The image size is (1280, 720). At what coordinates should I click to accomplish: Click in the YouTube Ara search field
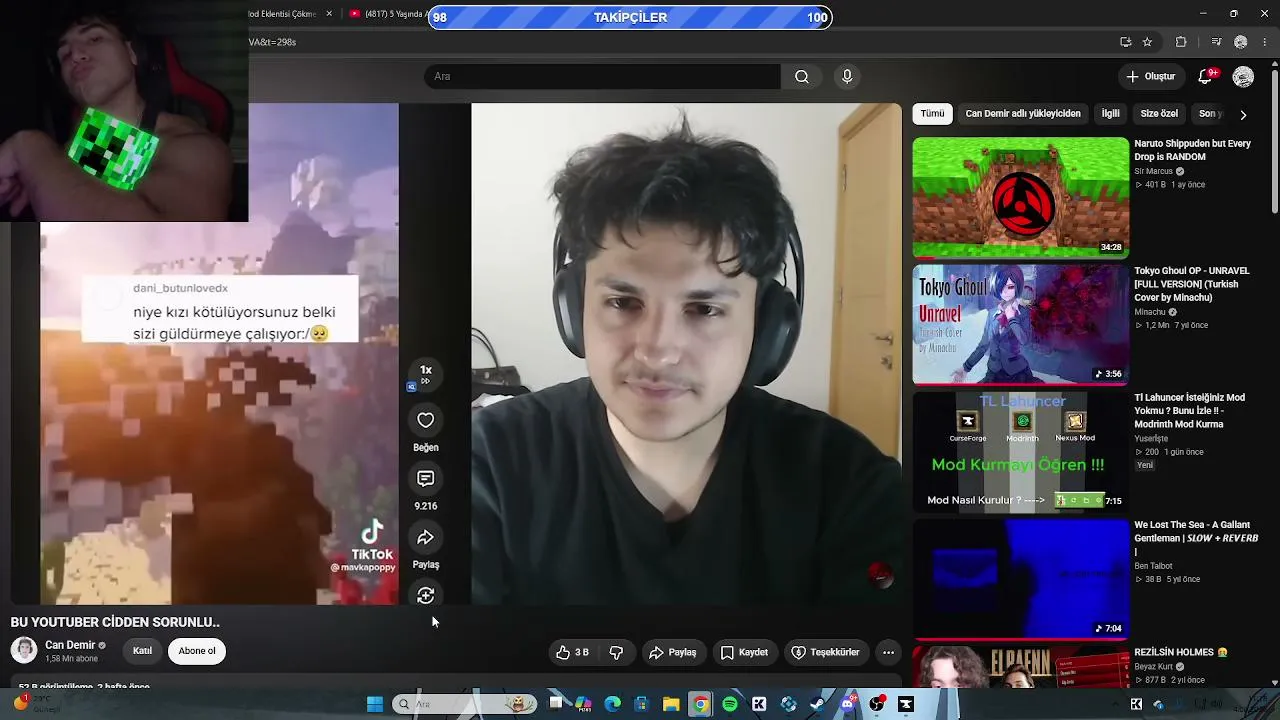[x=603, y=76]
